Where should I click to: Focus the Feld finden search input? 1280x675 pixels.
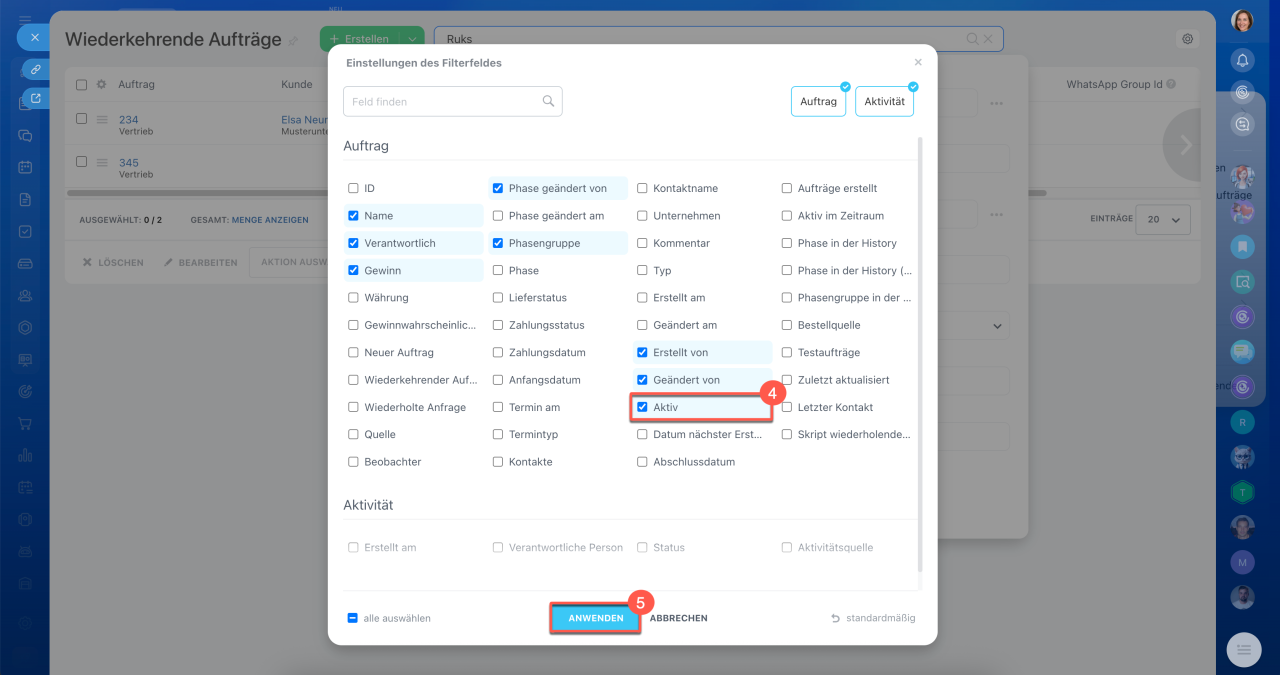452,101
